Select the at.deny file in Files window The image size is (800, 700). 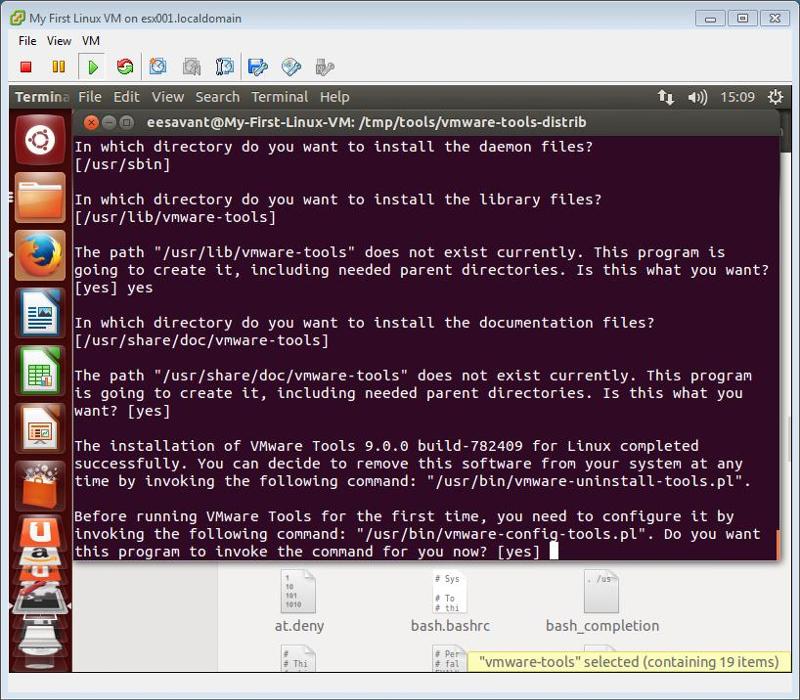(x=299, y=602)
